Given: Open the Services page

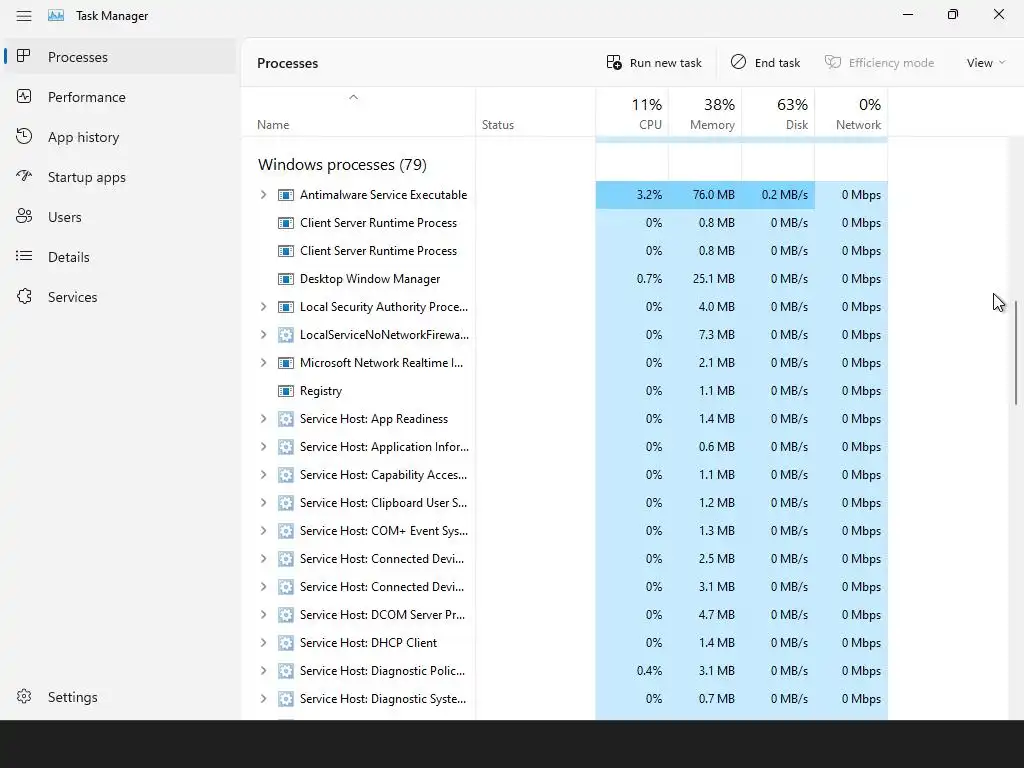Looking at the screenshot, I should click(120, 297).
